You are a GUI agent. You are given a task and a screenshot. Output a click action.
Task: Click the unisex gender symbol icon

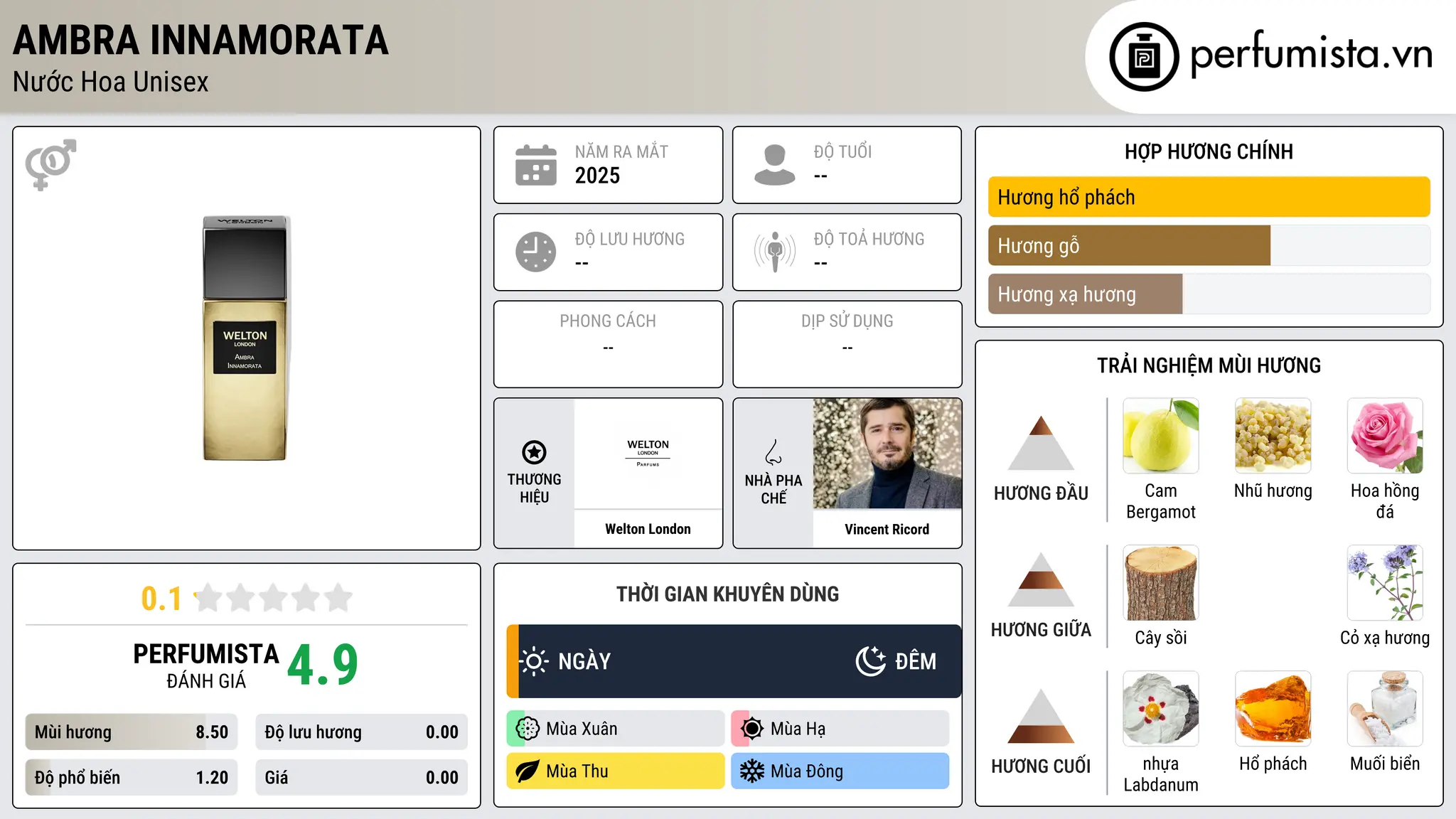50,164
